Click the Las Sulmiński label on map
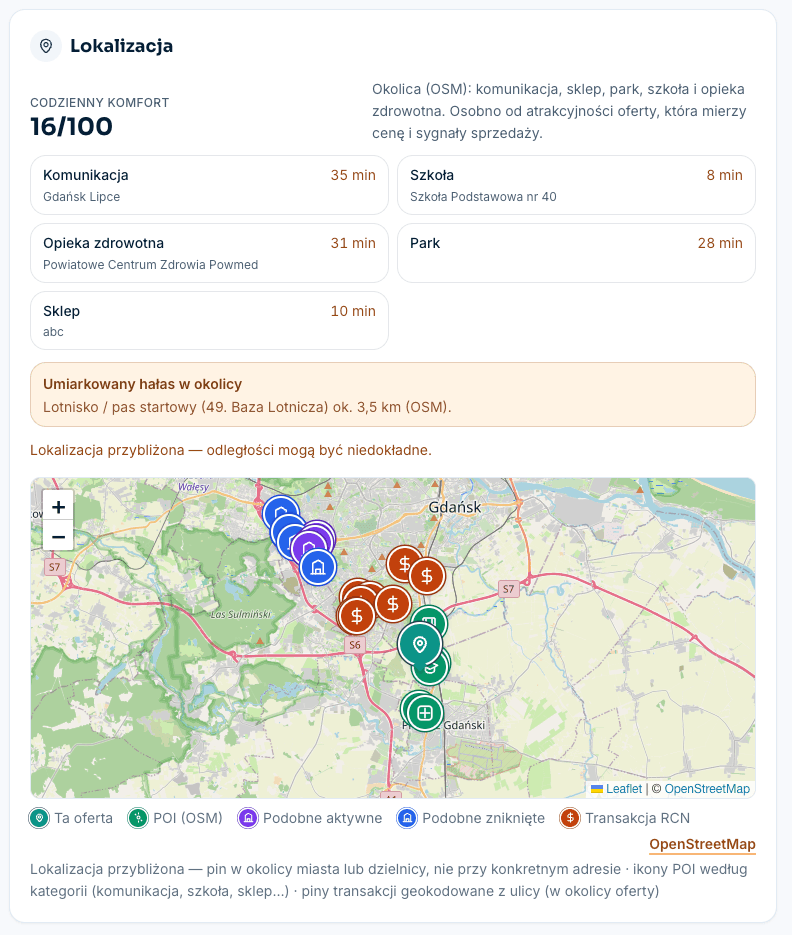 240,614
